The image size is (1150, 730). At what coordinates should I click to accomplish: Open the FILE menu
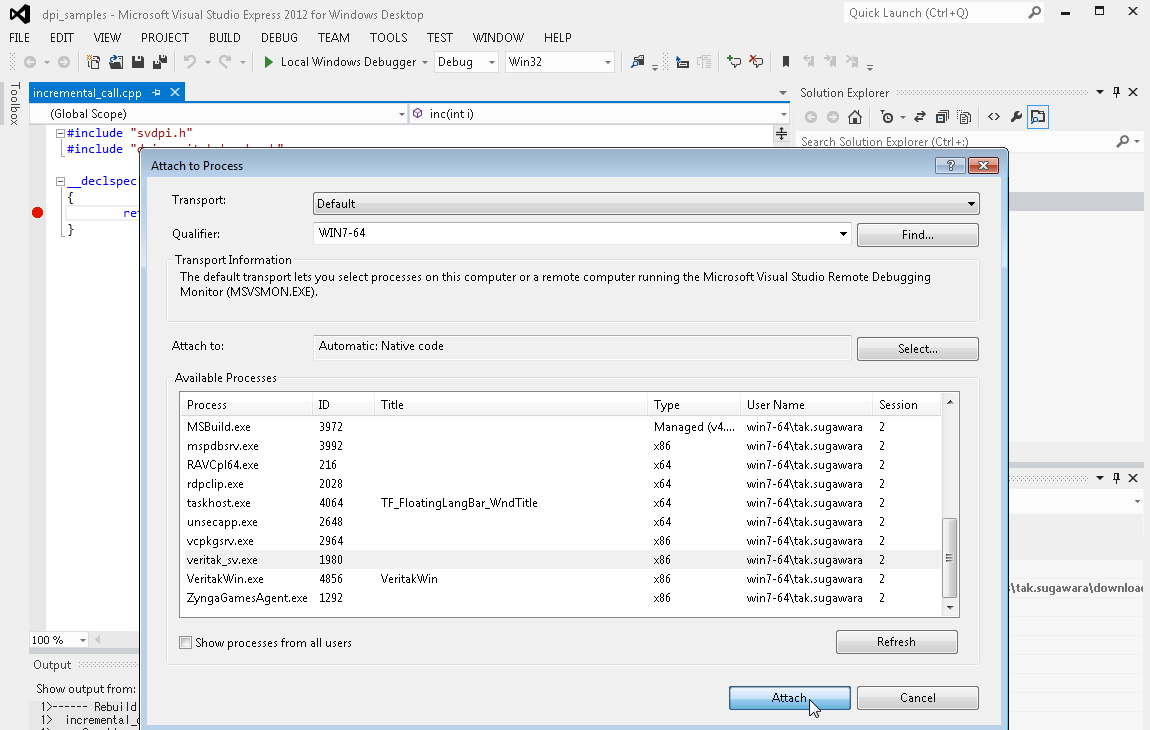click(x=19, y=37)
